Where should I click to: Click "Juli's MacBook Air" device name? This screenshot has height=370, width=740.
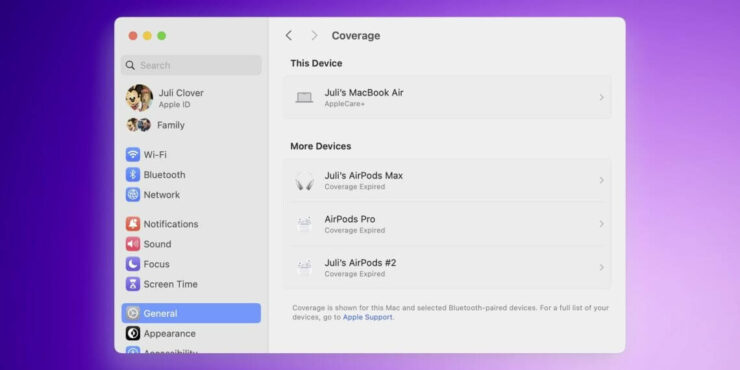click(x=364, y=92)
